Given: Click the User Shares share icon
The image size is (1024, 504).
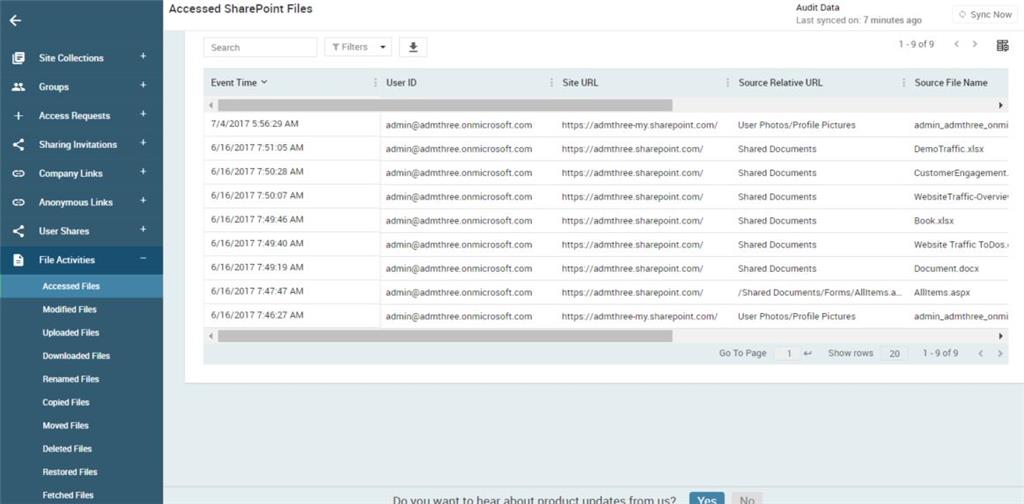Looking at the screenshot, I should 18,231.
